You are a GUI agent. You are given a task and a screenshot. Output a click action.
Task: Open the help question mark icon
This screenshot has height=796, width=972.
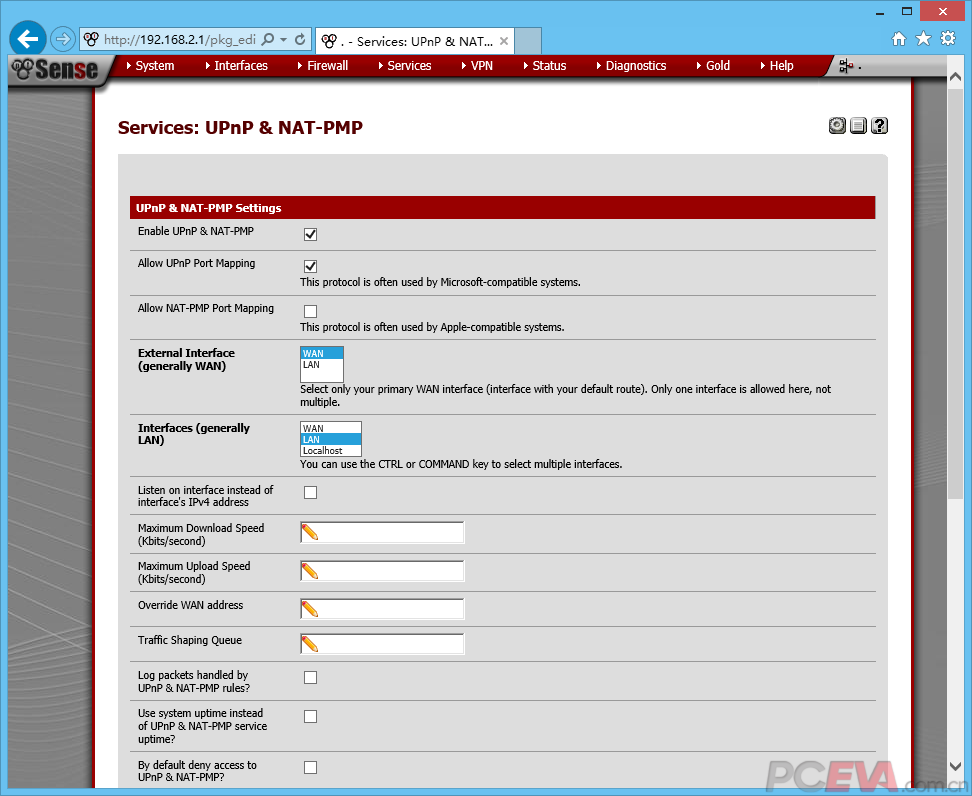tap(879, 125)
